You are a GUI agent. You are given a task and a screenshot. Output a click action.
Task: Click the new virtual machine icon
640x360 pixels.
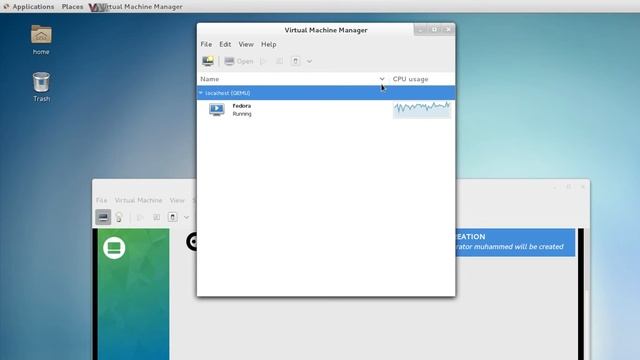tap(208, 61)
